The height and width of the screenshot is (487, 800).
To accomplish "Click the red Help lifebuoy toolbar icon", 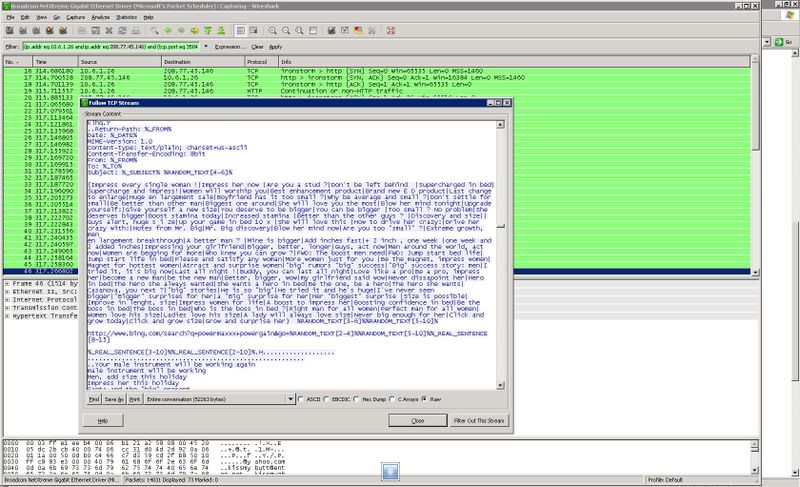I will (x=391, y=31).
